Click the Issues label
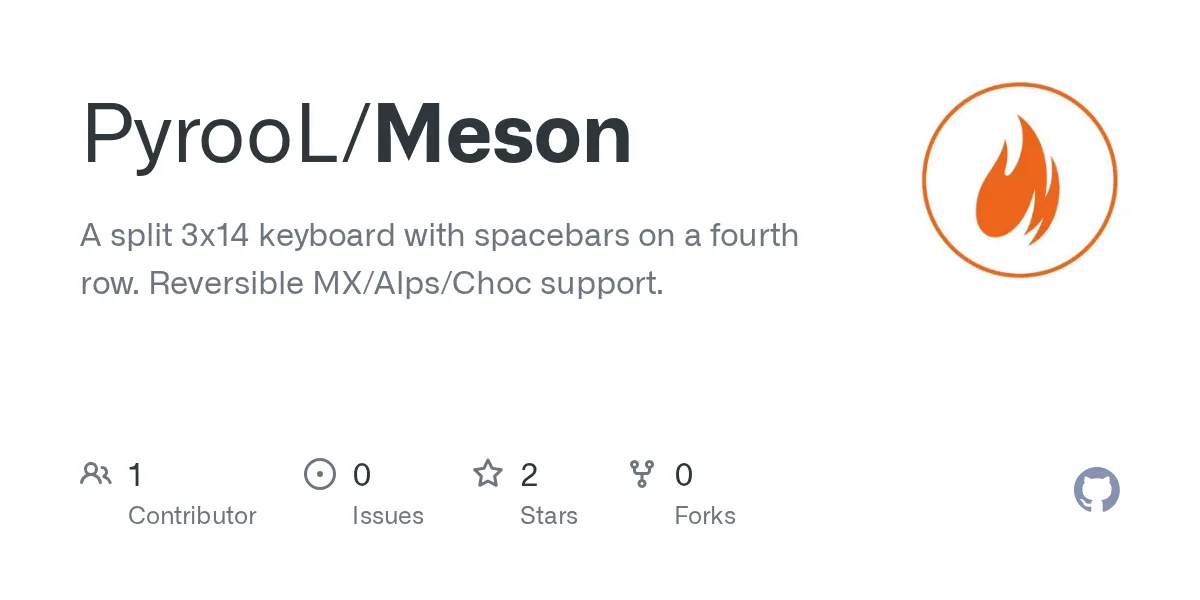 click(388, 516)
